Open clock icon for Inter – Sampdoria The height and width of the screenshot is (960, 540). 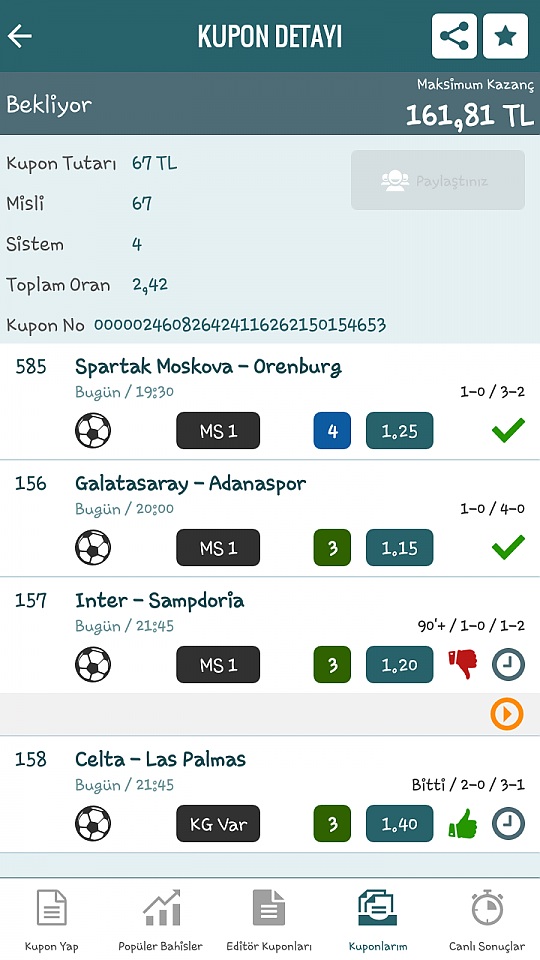[x=509, y=664]
